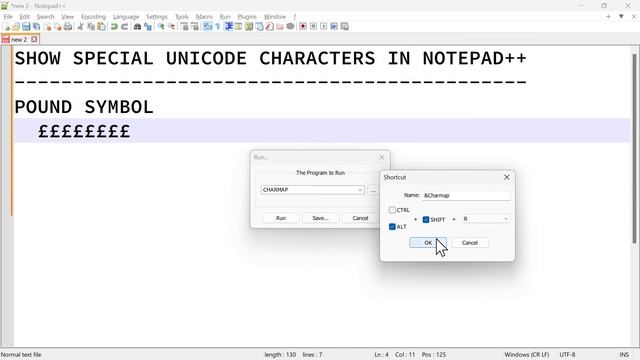This screenshot has height=360, width=640.
Task: Click the Playback macro icon
Action: click(324, 27)
